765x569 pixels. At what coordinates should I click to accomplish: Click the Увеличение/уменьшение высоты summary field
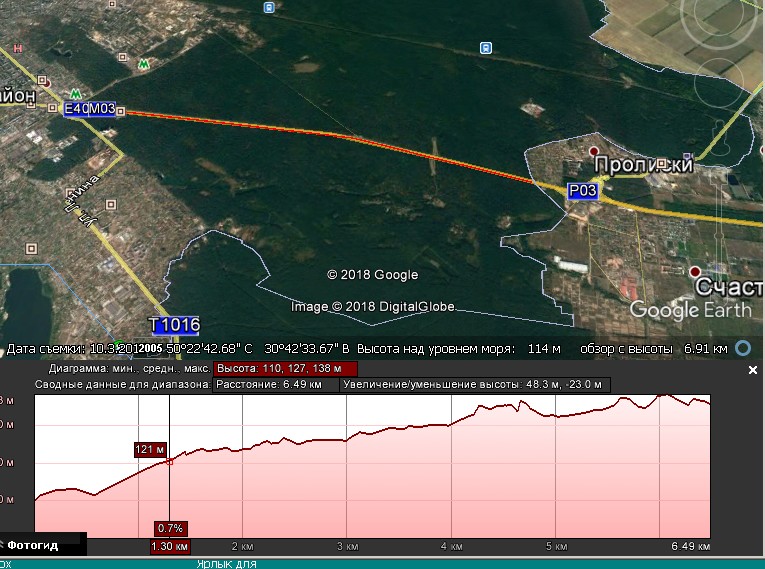[x=474, y=384]
